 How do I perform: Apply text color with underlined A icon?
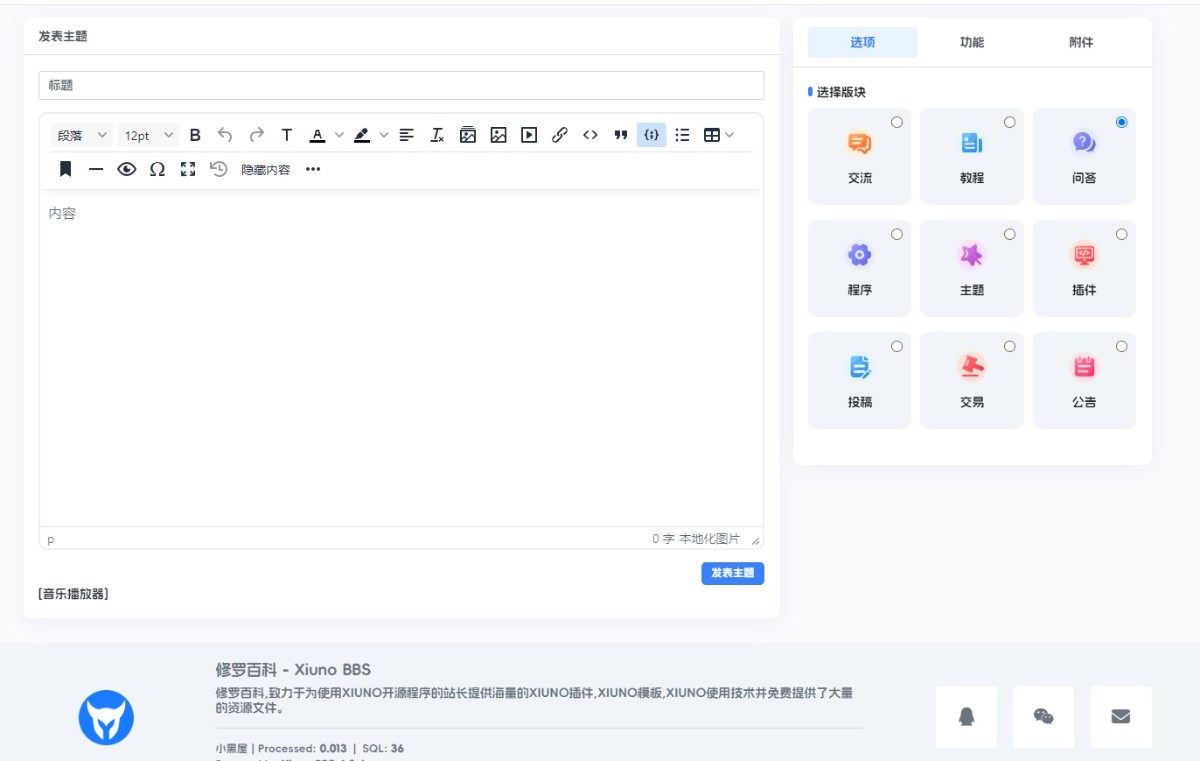click(317, 135)
